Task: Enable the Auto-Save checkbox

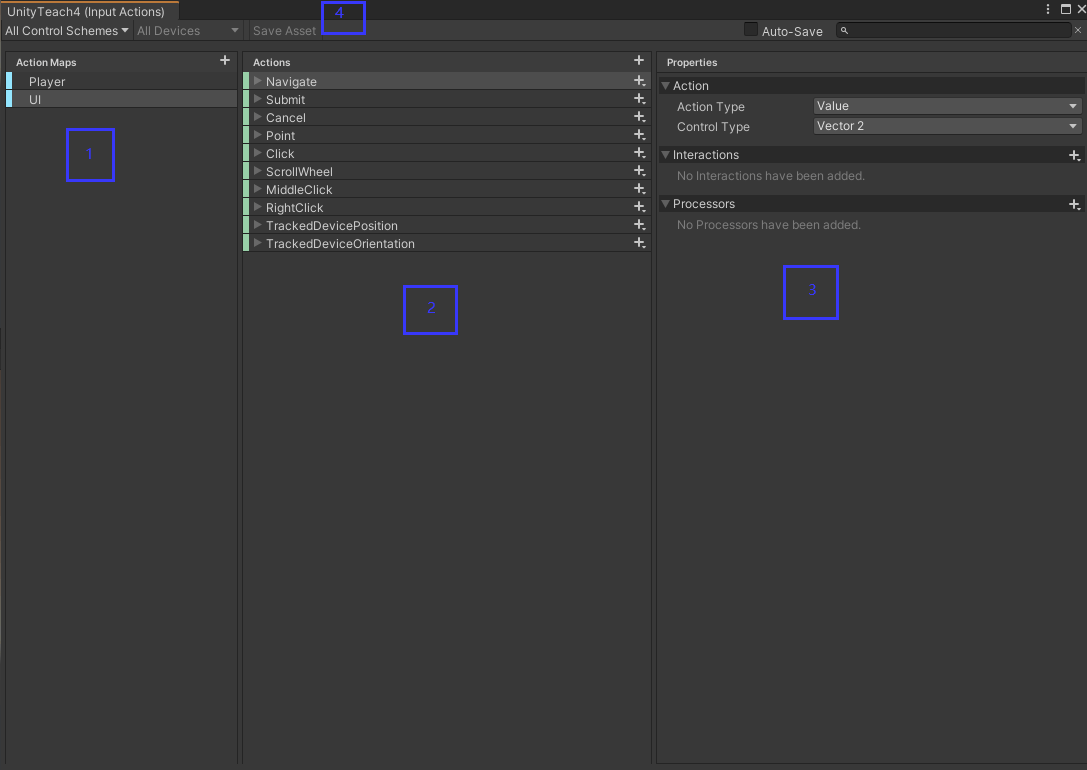Action: (751, 30)
